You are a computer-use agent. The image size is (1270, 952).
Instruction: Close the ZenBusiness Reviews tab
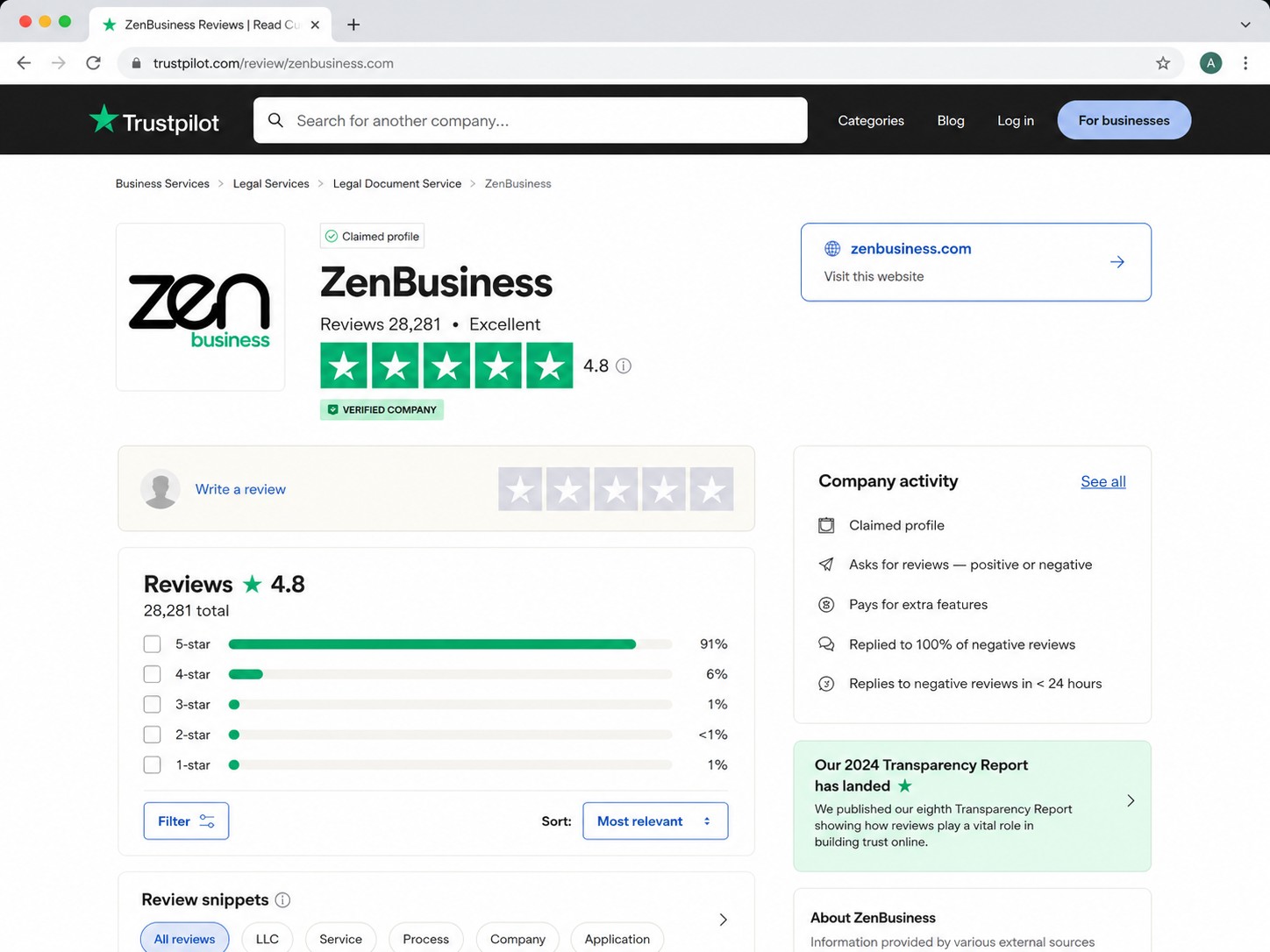(315, 25)
